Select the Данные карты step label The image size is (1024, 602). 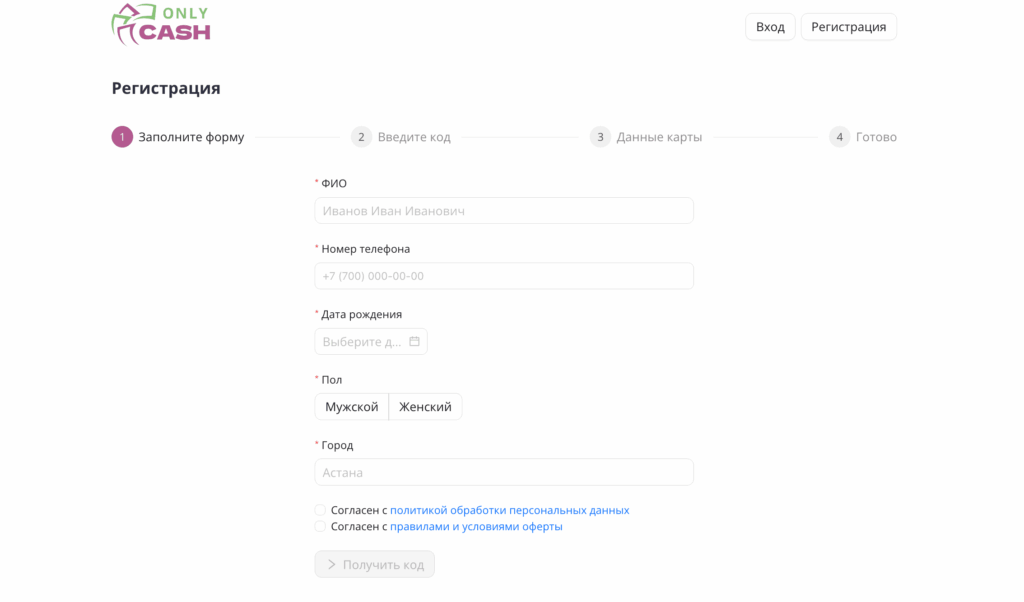(659, 137)
